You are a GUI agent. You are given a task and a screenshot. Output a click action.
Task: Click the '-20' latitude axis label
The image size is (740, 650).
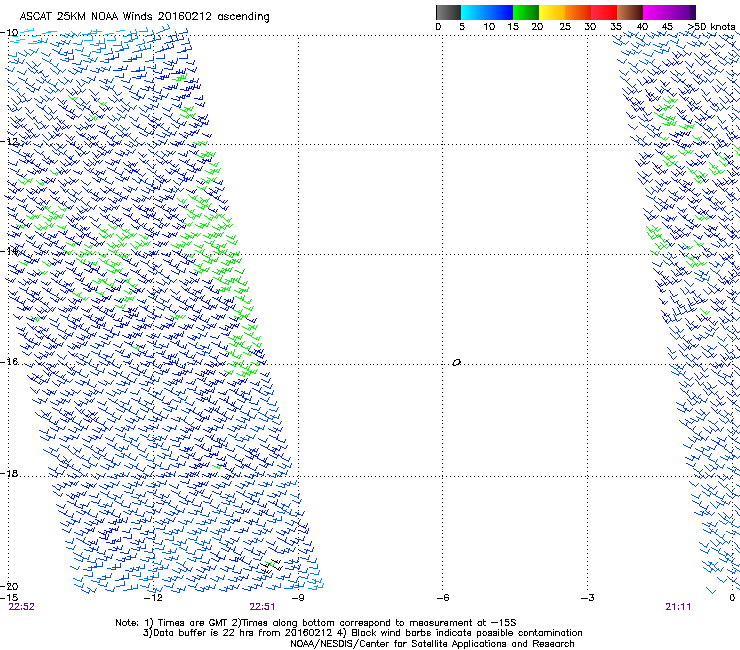(x=9, y=586)
